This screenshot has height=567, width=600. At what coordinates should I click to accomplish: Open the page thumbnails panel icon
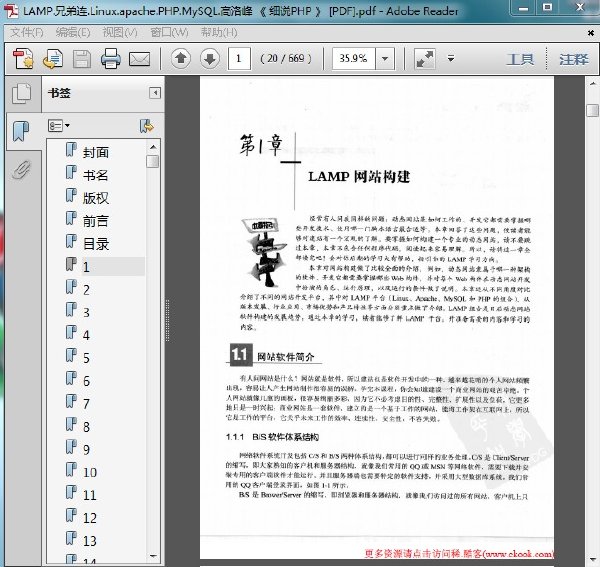click(x=21, y=94)
